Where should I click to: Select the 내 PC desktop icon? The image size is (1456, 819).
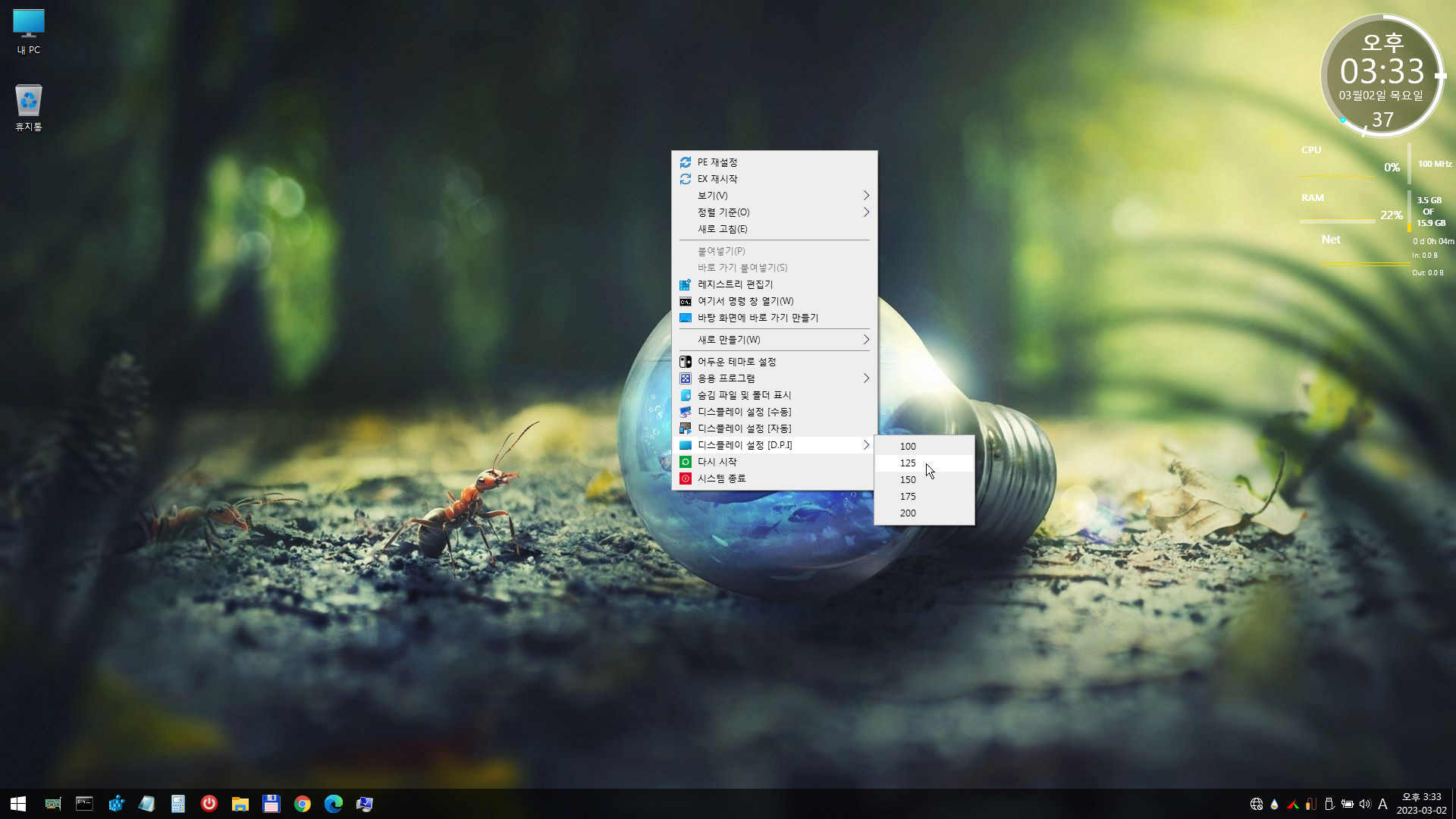(x=29, y=32)
